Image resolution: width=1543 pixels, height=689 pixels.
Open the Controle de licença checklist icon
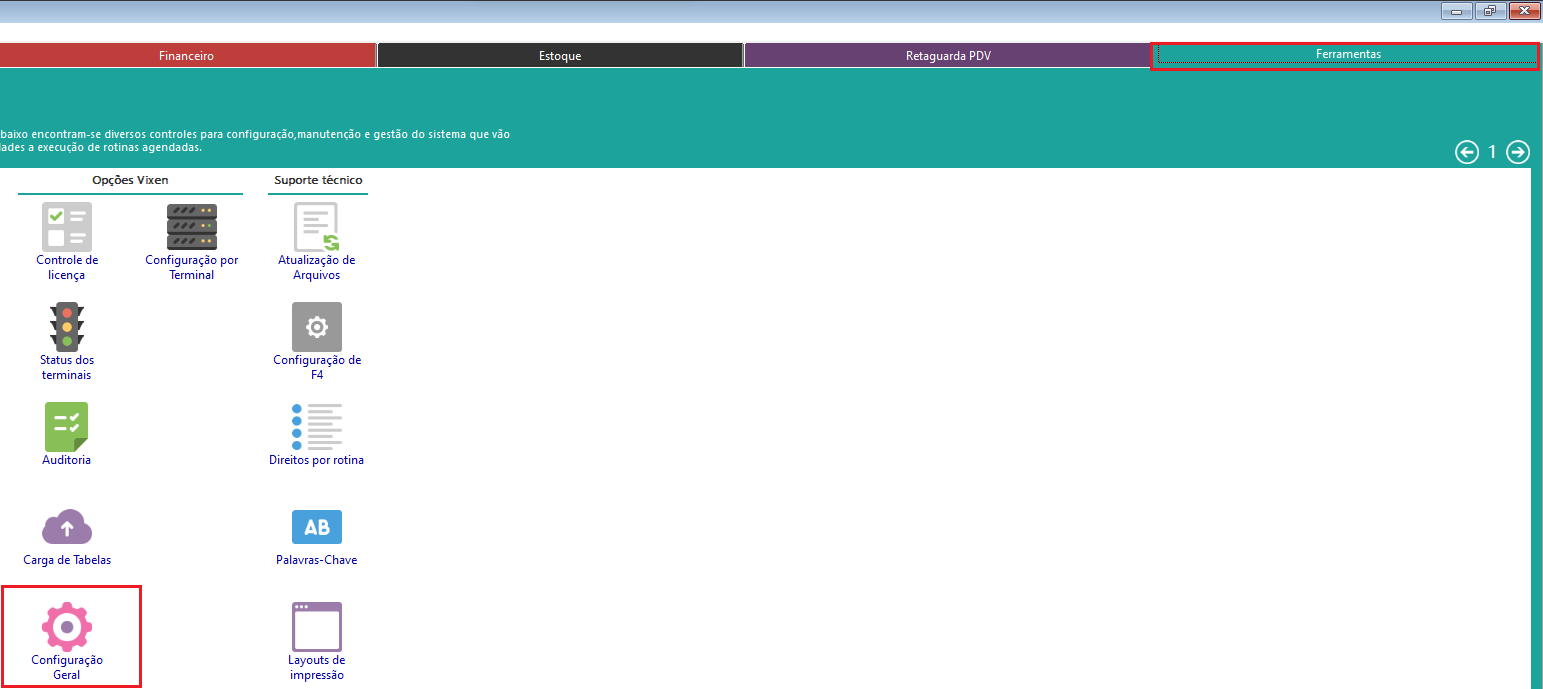67,227
